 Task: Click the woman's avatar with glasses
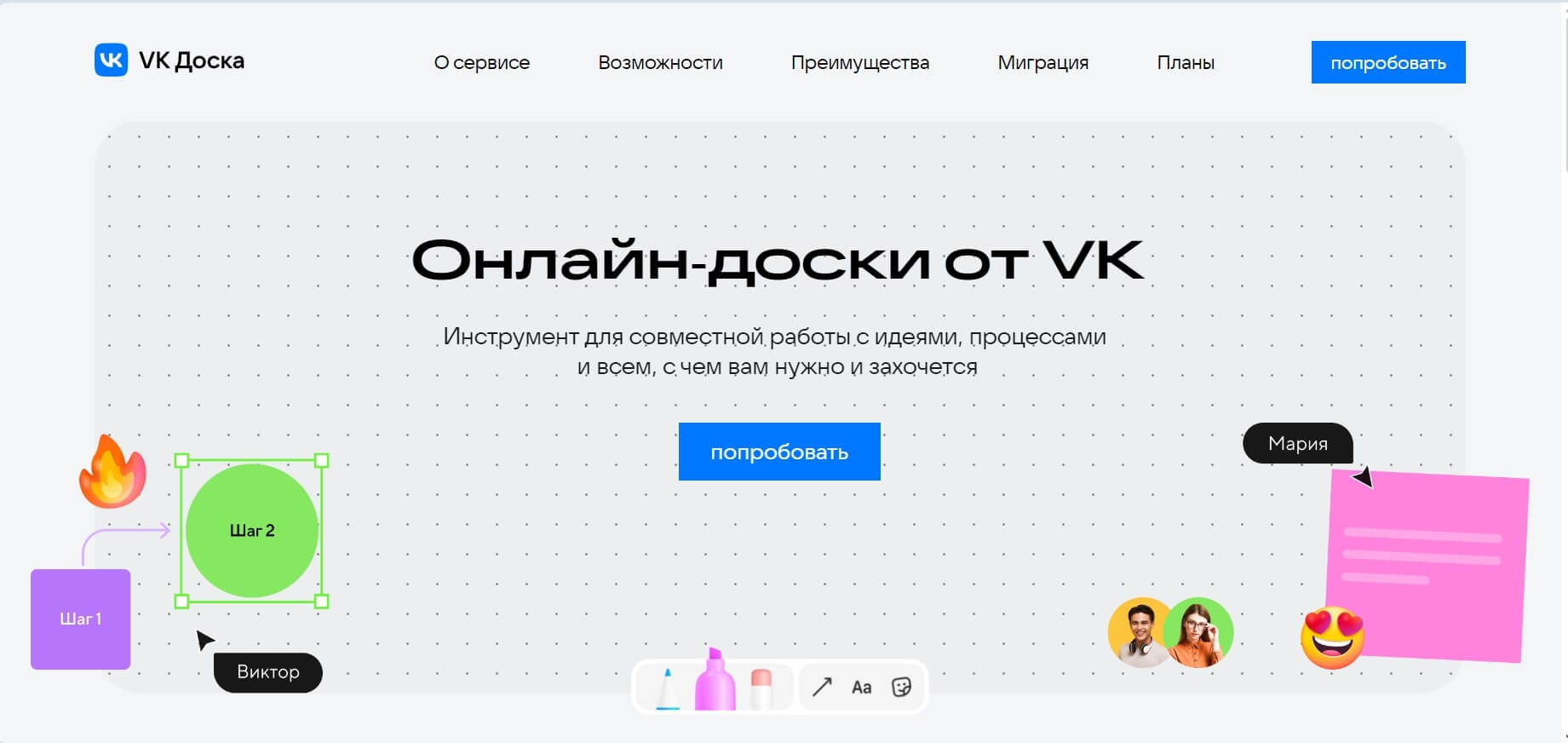(1199, 632)
